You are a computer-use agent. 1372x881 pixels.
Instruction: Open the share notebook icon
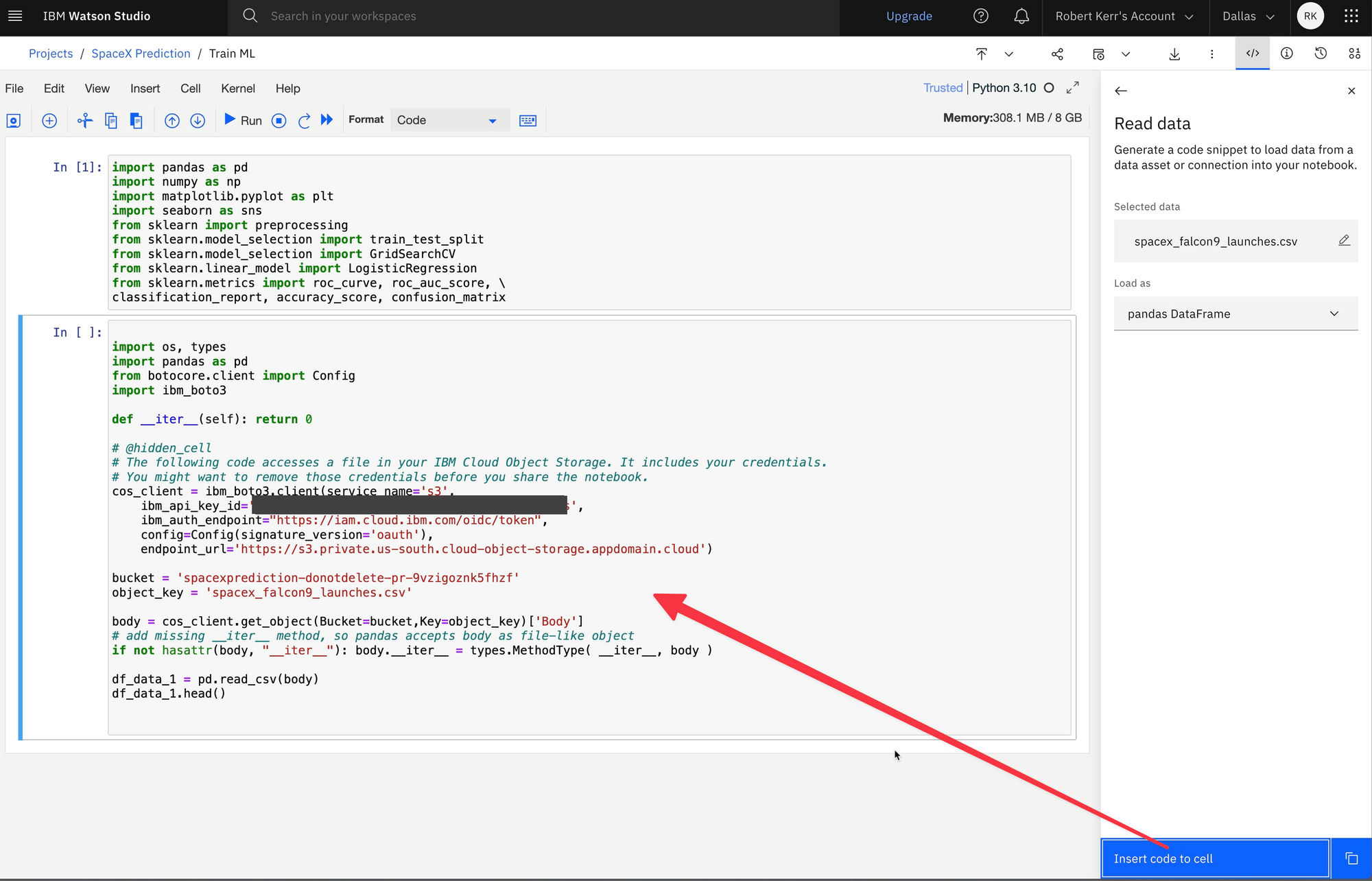tap(1057, 54)
